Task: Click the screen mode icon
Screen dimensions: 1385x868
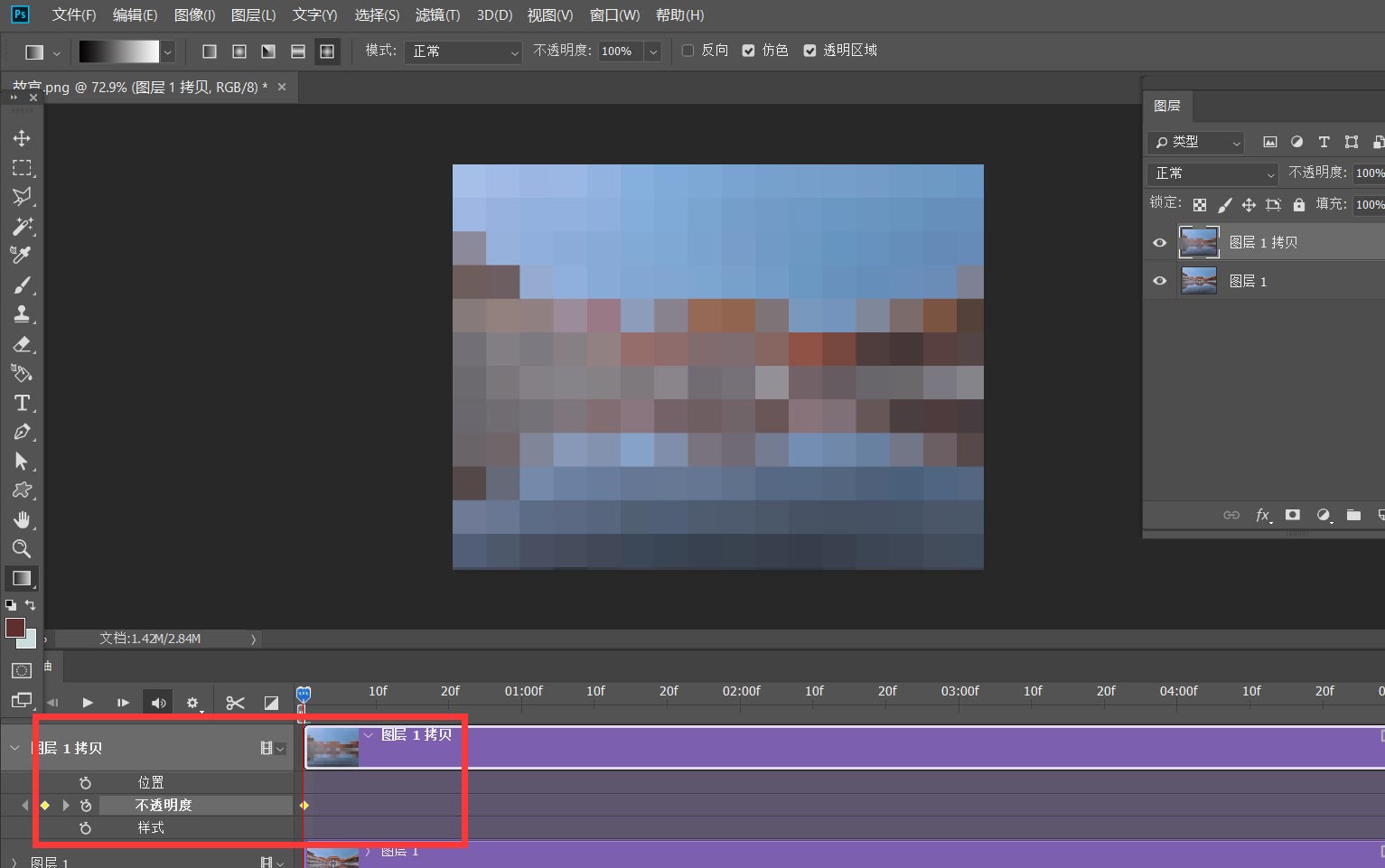Action: click(x=22, y=700)
